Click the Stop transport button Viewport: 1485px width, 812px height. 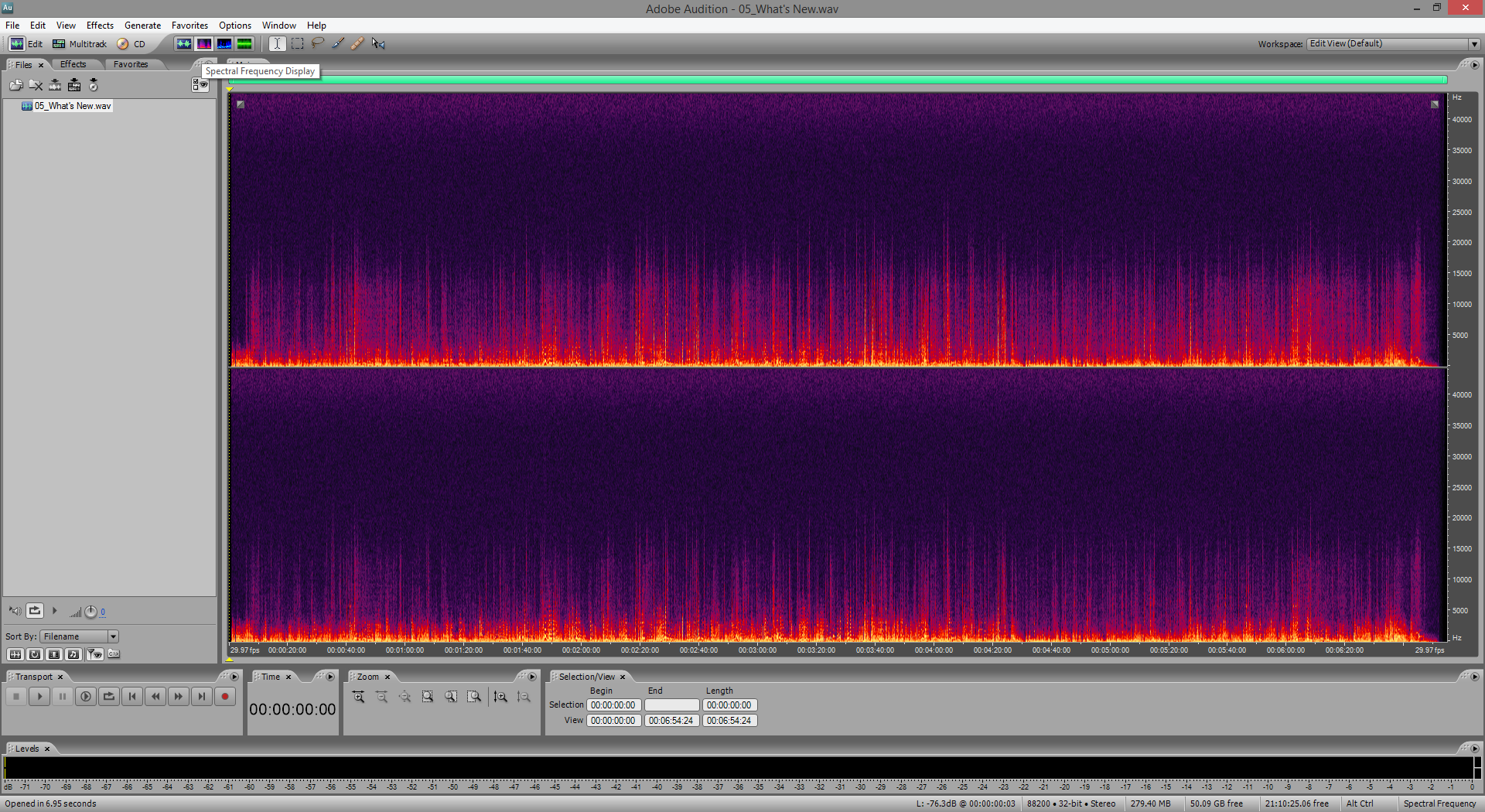pyautogui.click(x=16, y=697)
